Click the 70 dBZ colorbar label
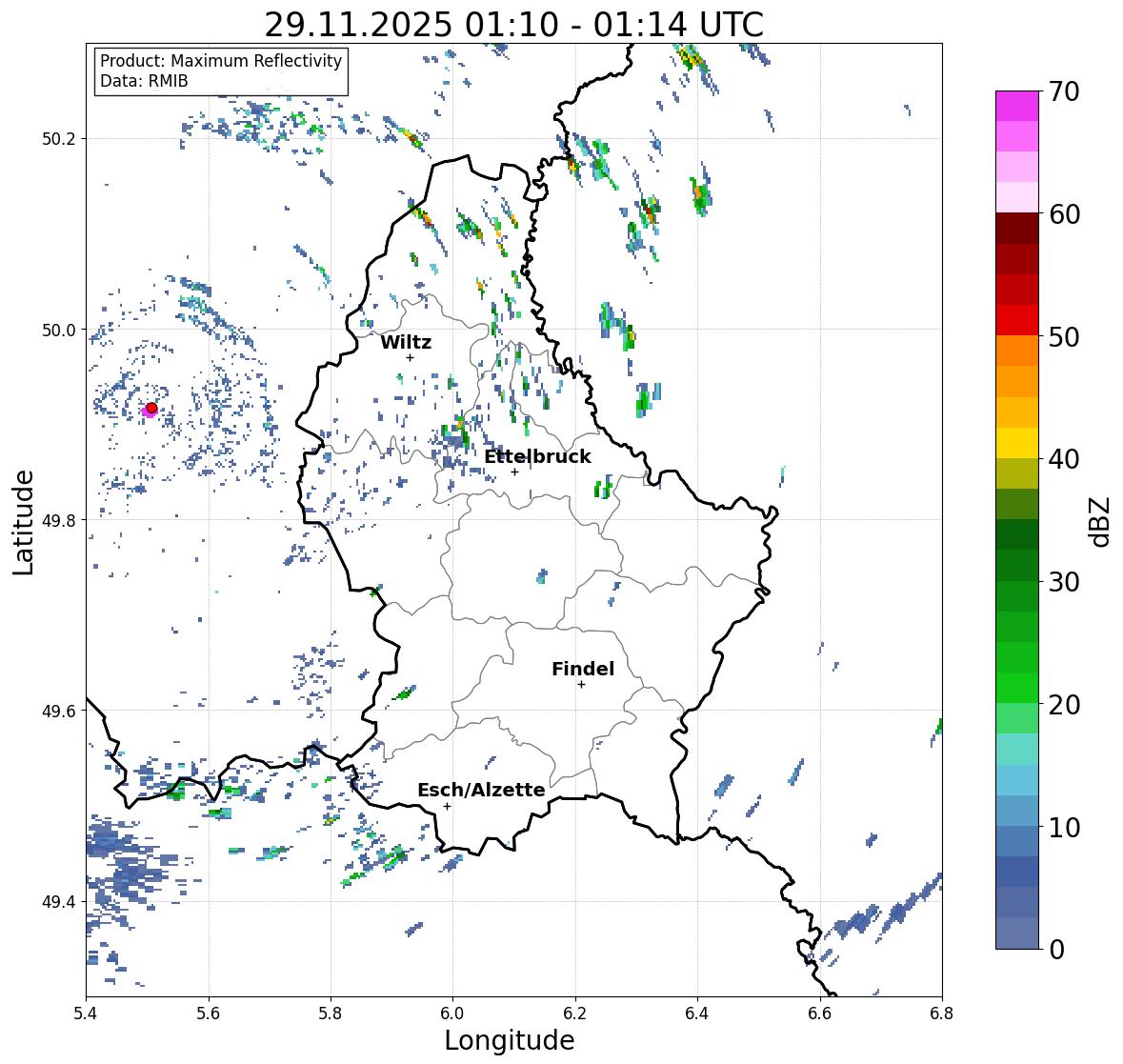 point(1064,91)
